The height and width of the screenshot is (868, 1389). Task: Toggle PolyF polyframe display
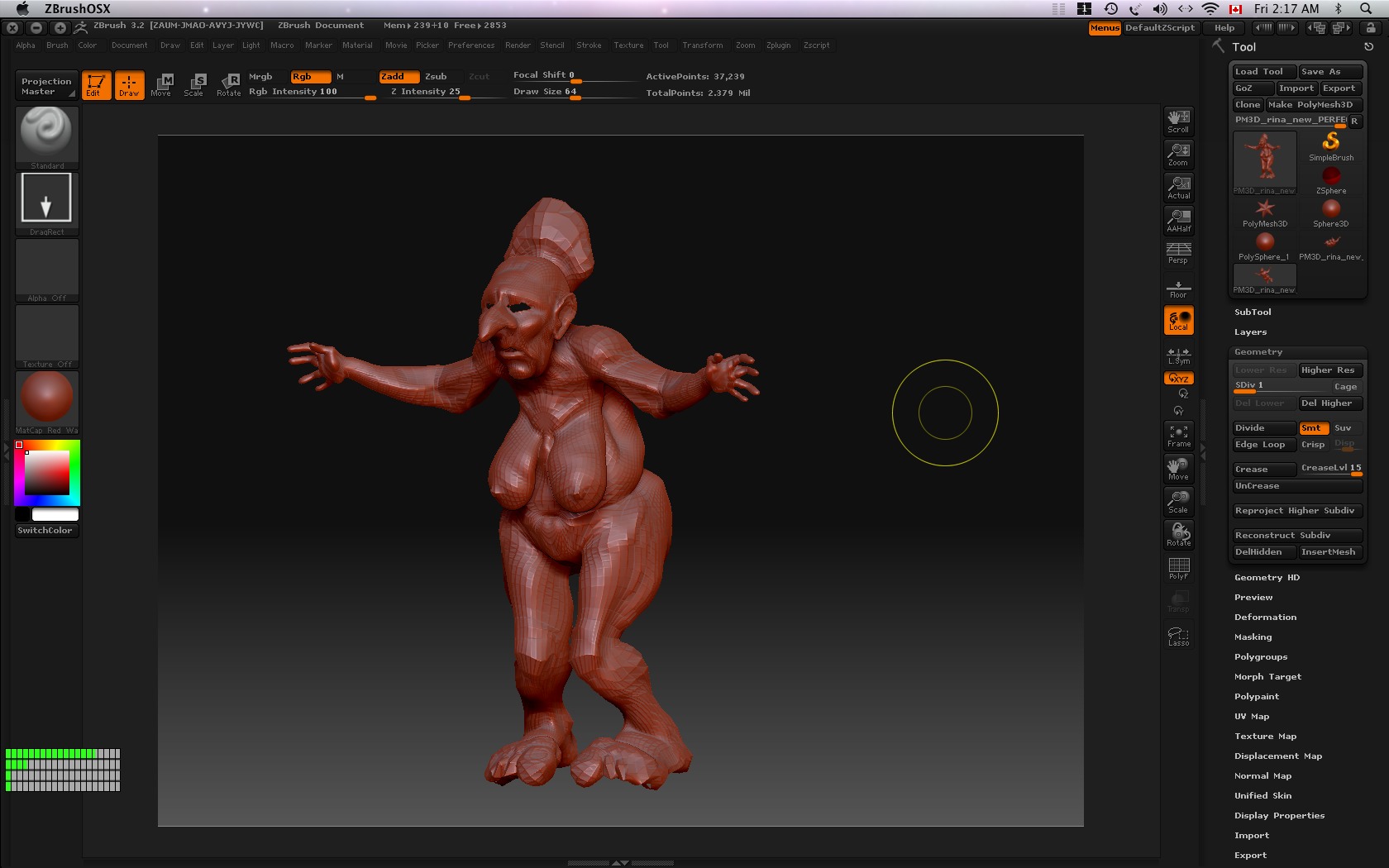(x=1178, y=568)
